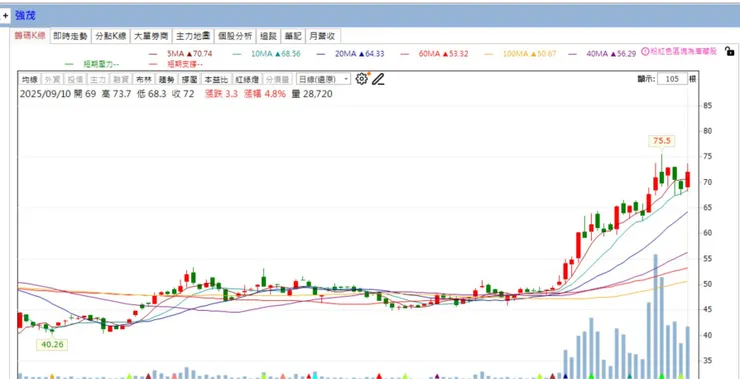740x379 pixels.
Task: Open the 分點K線 tab
Action: [x=111, y=36]
